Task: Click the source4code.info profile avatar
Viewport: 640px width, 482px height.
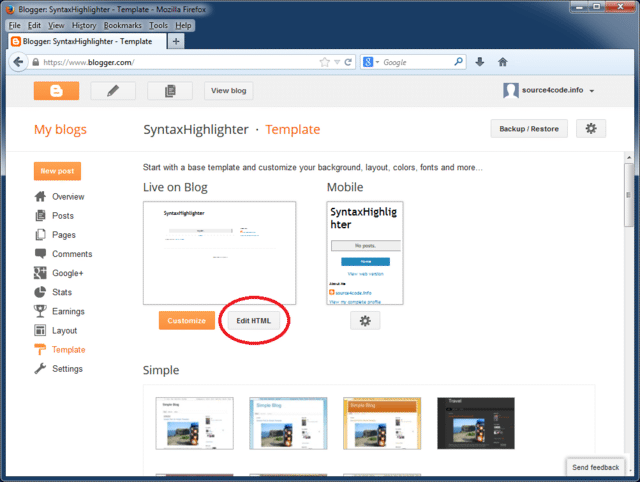Action: pos(511,90)
